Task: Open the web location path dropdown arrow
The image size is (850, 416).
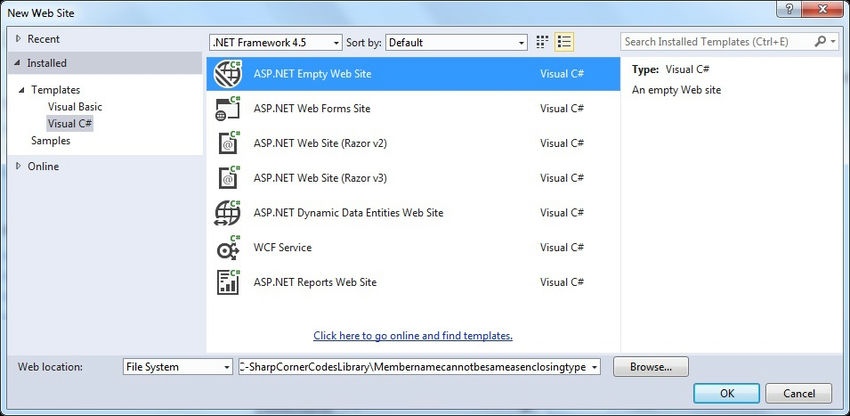Action: coord(595,367)
